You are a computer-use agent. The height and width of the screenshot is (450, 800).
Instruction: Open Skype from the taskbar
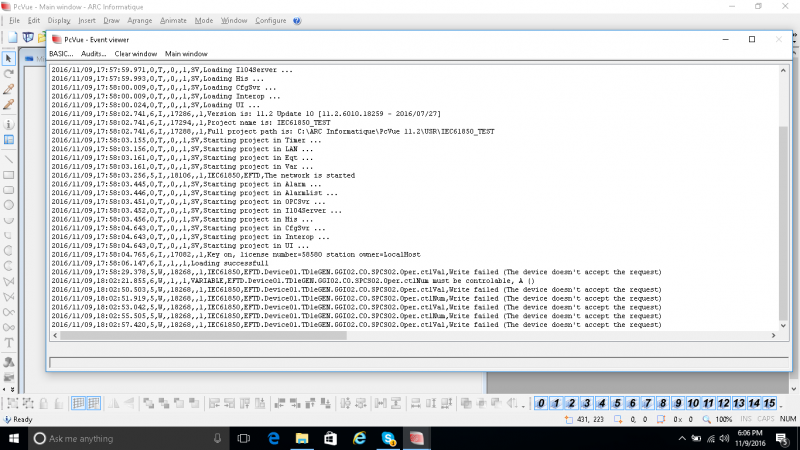[388, 438]
